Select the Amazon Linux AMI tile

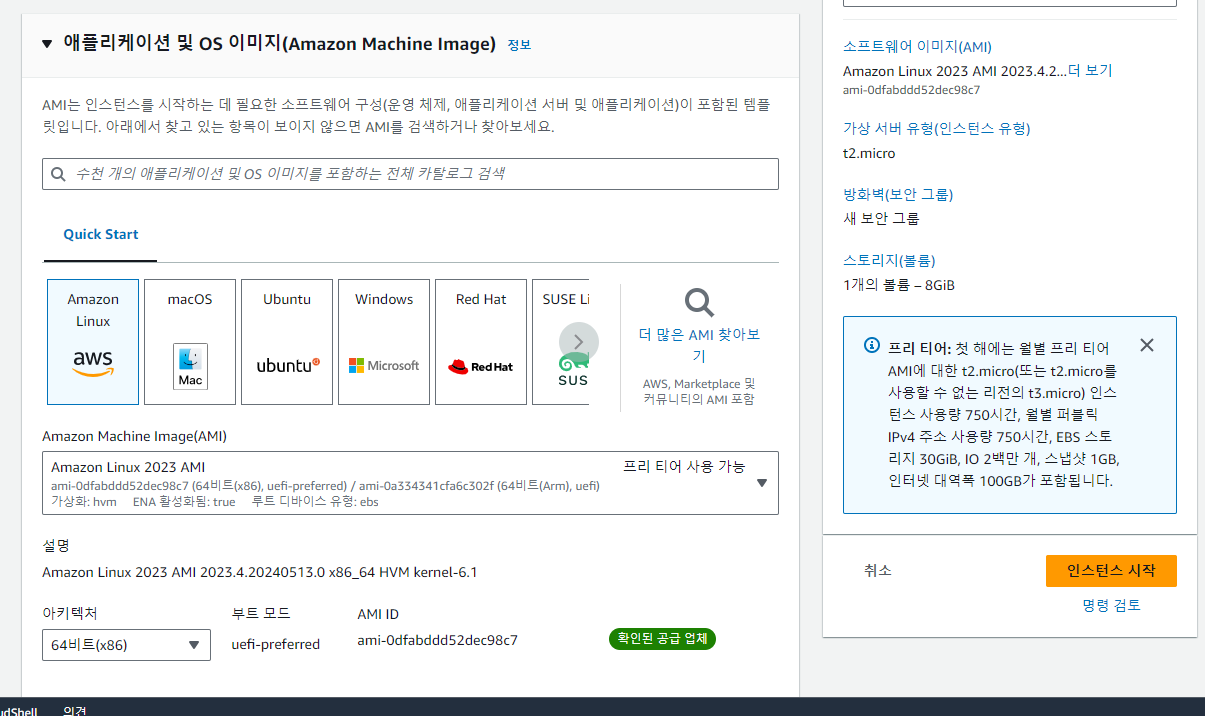pyautogui.click(x=93, y=342)
